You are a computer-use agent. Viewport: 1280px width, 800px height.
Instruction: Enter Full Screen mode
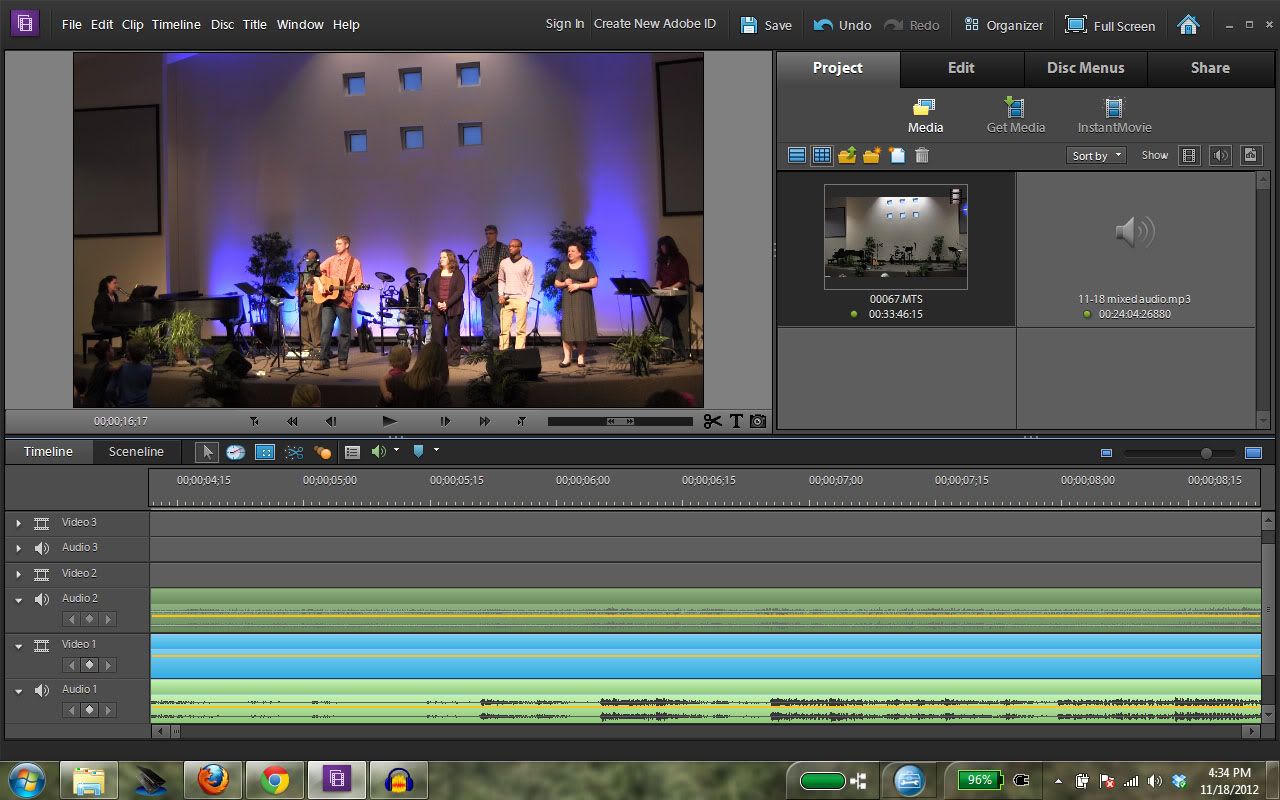coord(1110,25)
